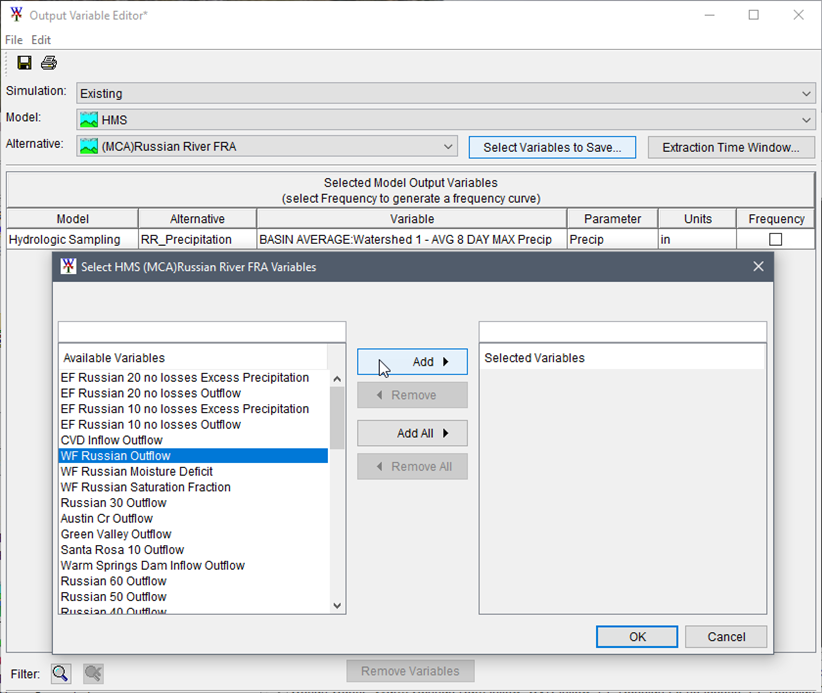Screen dimensions: 822x693
Task: Open the Edit menu
Action: (x=40, y=39)
